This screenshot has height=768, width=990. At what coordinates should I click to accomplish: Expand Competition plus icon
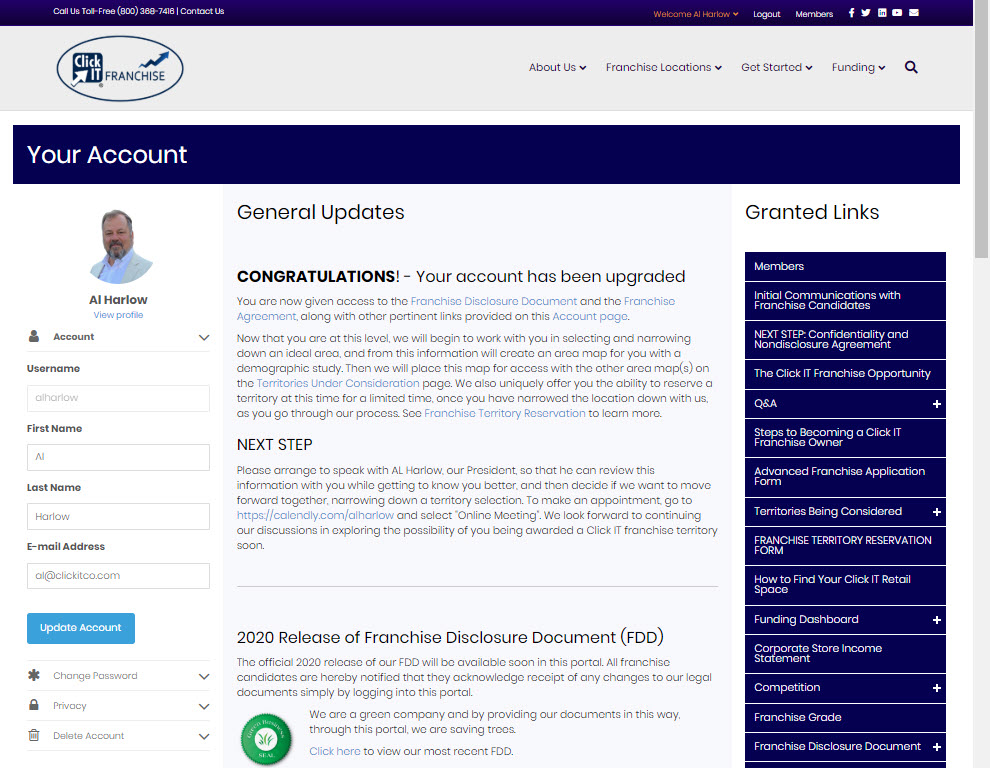click(x=937, y=688)
